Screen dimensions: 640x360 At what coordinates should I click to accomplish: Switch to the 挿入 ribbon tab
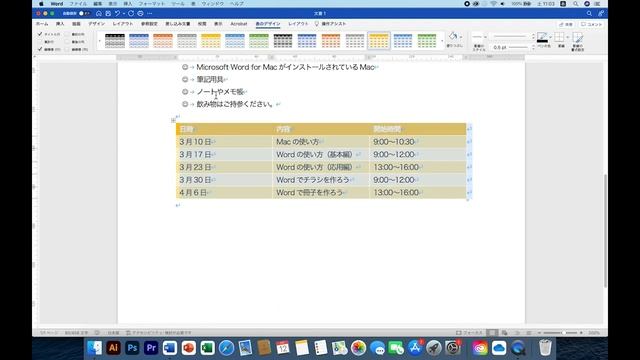60,24
